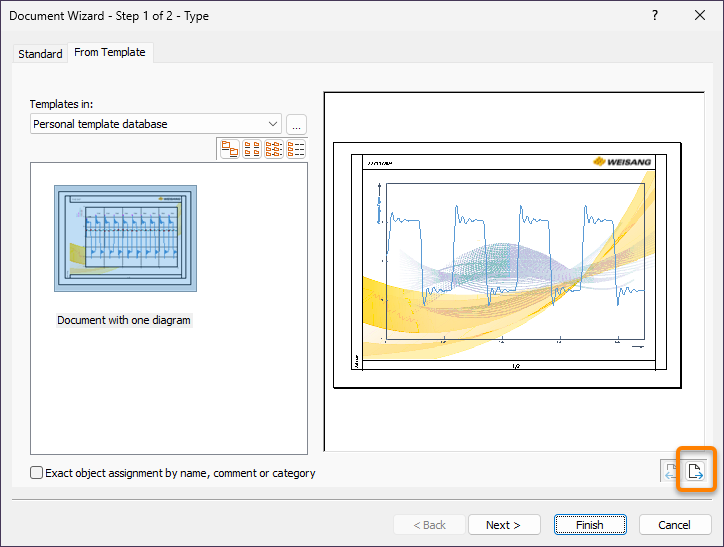Show previous template preview page
Viewport: 724px width, 547px height.
click(x=670, y=472)
